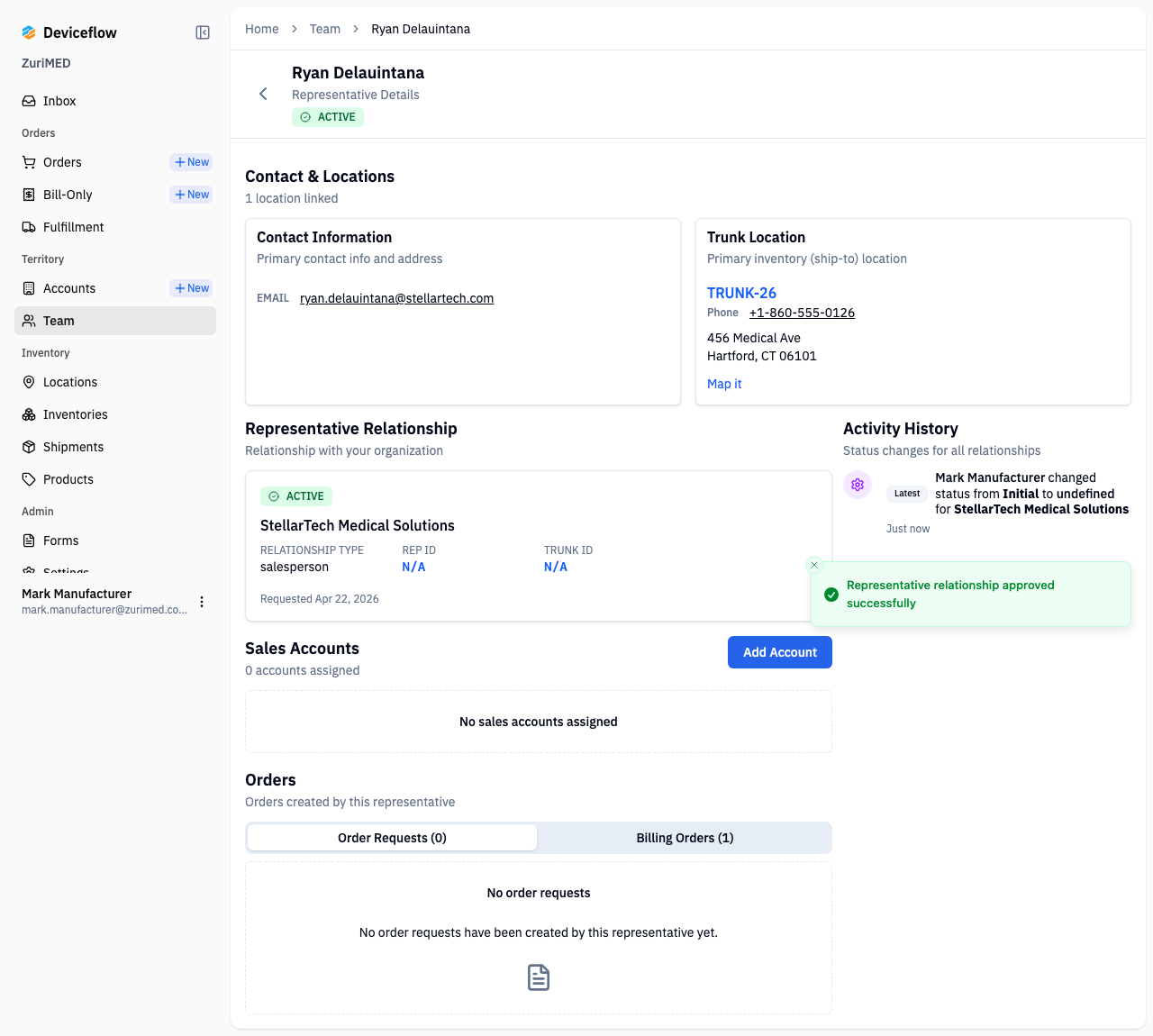Click the Deviceflow logo icon
Viewport: 1153px width, 1036px height.
[29, 32]
